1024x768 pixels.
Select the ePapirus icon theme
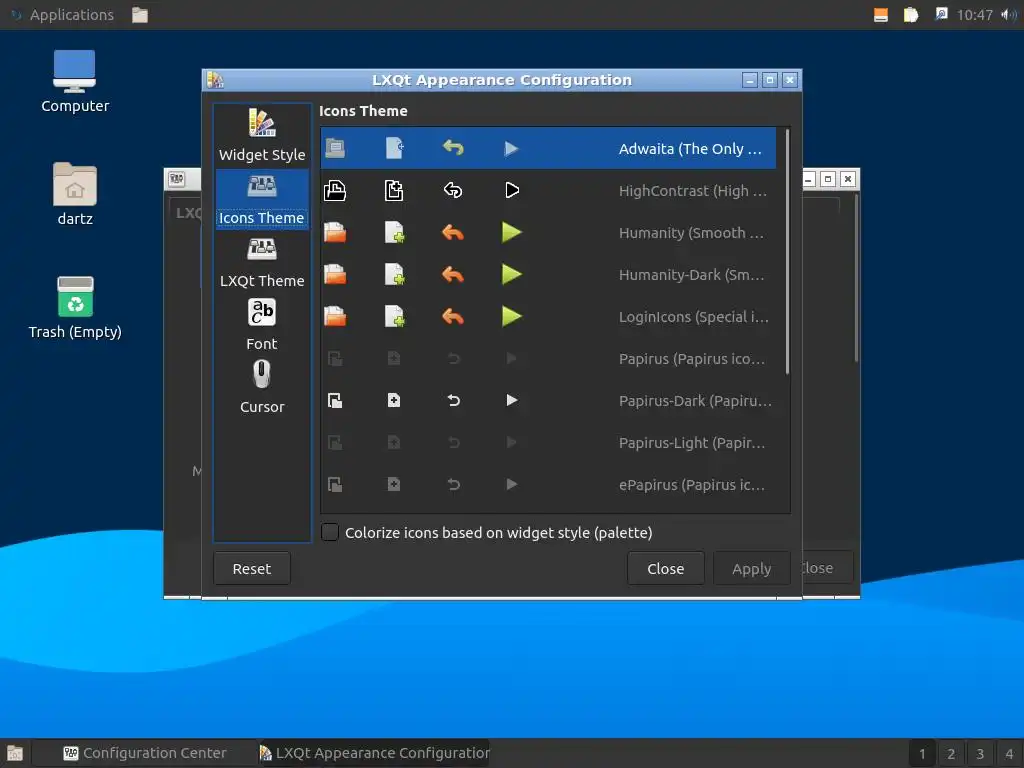(x=549, y=485)
